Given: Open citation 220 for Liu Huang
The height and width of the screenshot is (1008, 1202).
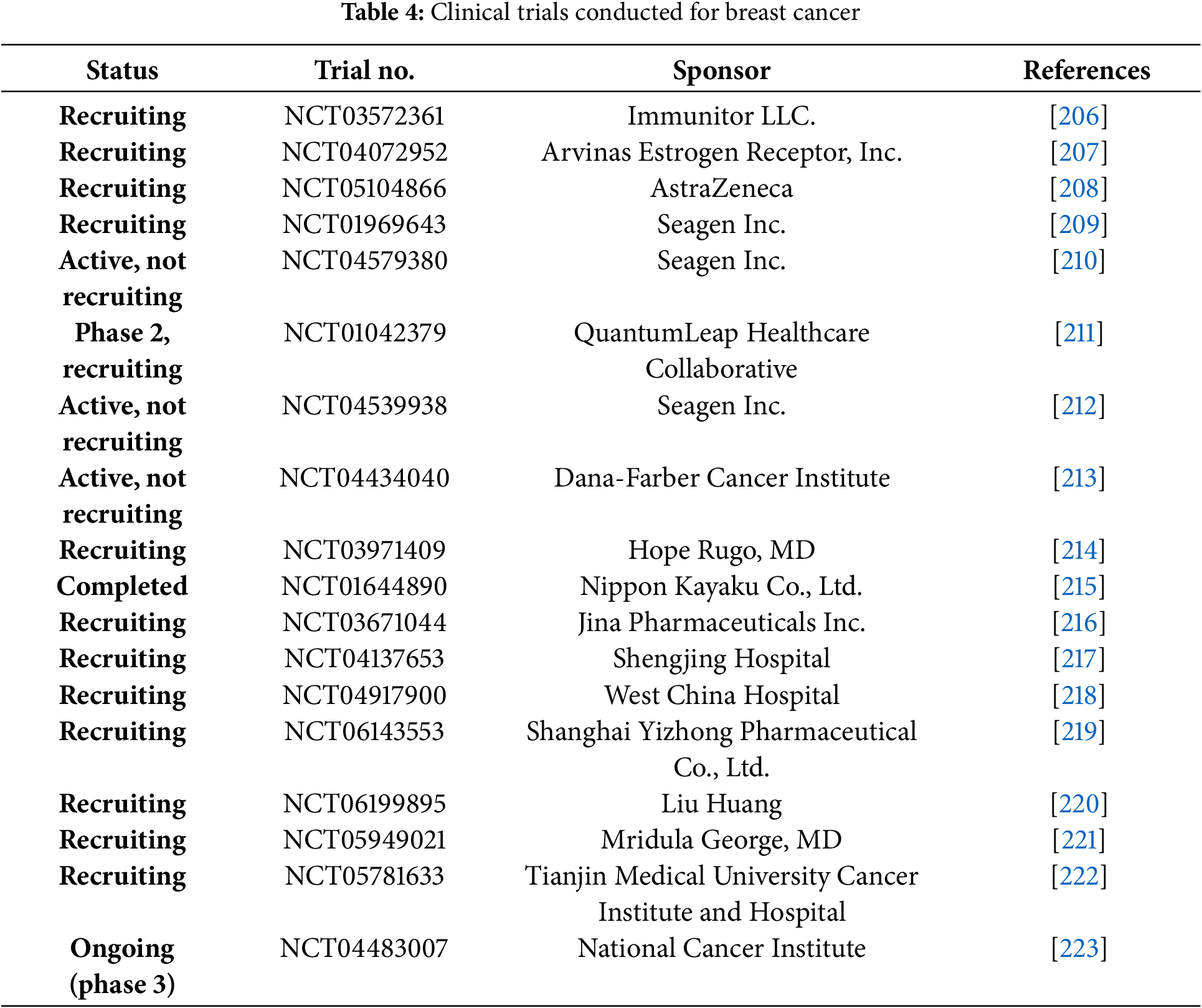Looking at the screenshot, I should (1079, 804).
